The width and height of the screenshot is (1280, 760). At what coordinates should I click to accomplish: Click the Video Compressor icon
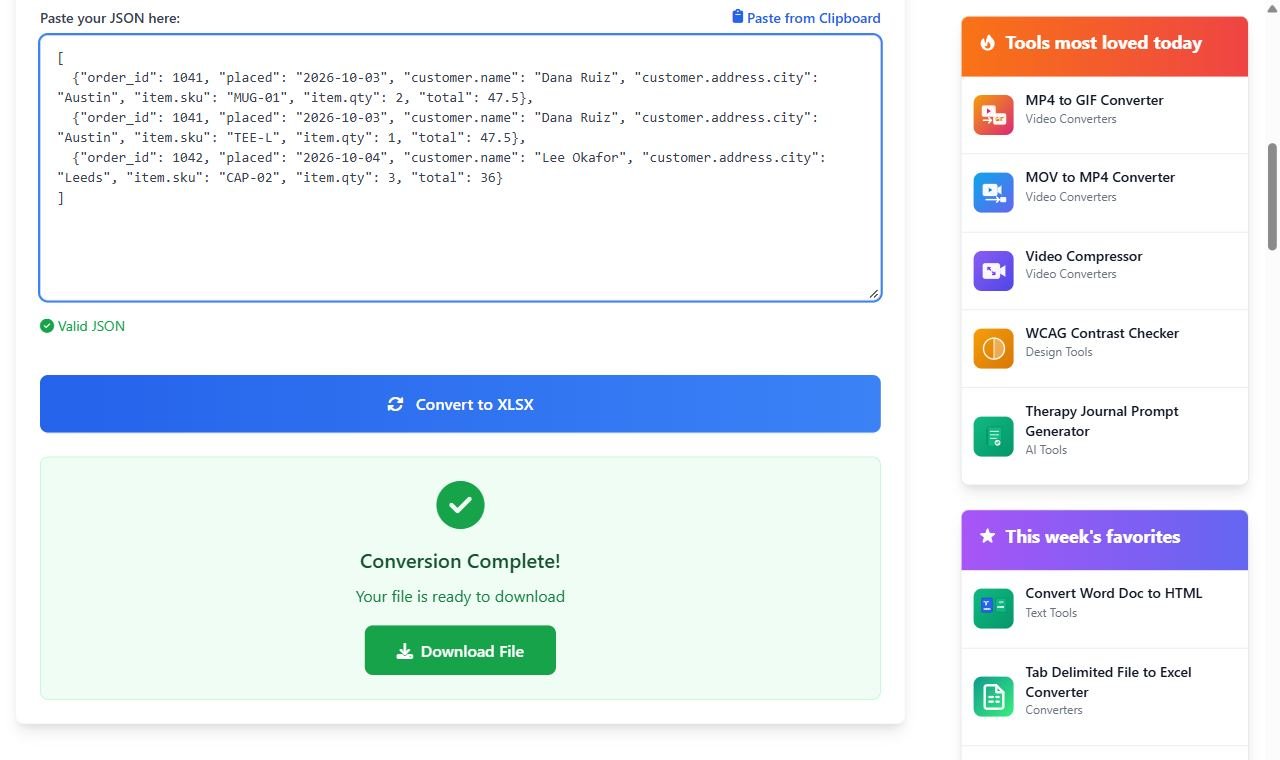pyautogui.click(x=993, y=271)
